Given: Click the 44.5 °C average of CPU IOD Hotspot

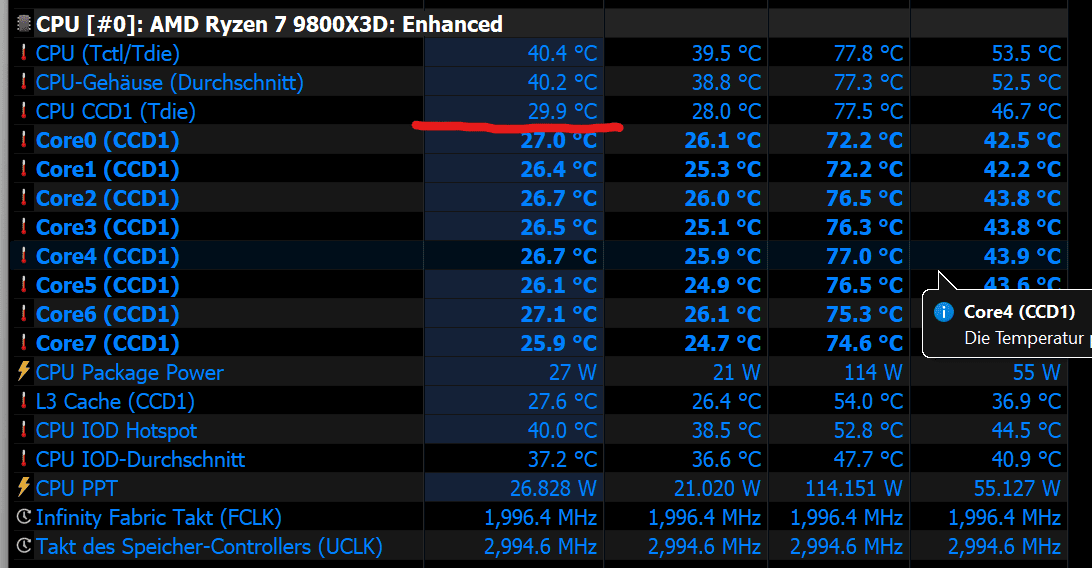Looking at the screenshot, I should click(1027, 430).
